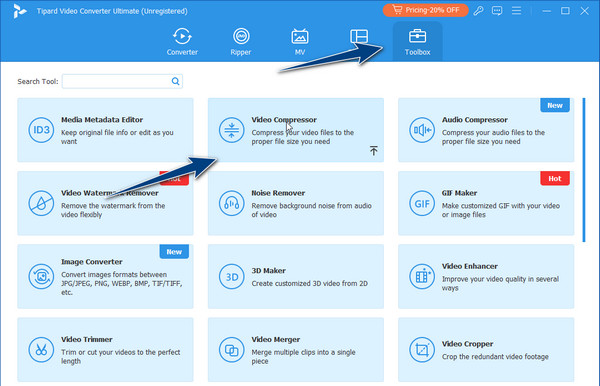Click the Video Cropper crop icon
The height and width of the screenshot is (386, 600).
click(x=422, y=350)
